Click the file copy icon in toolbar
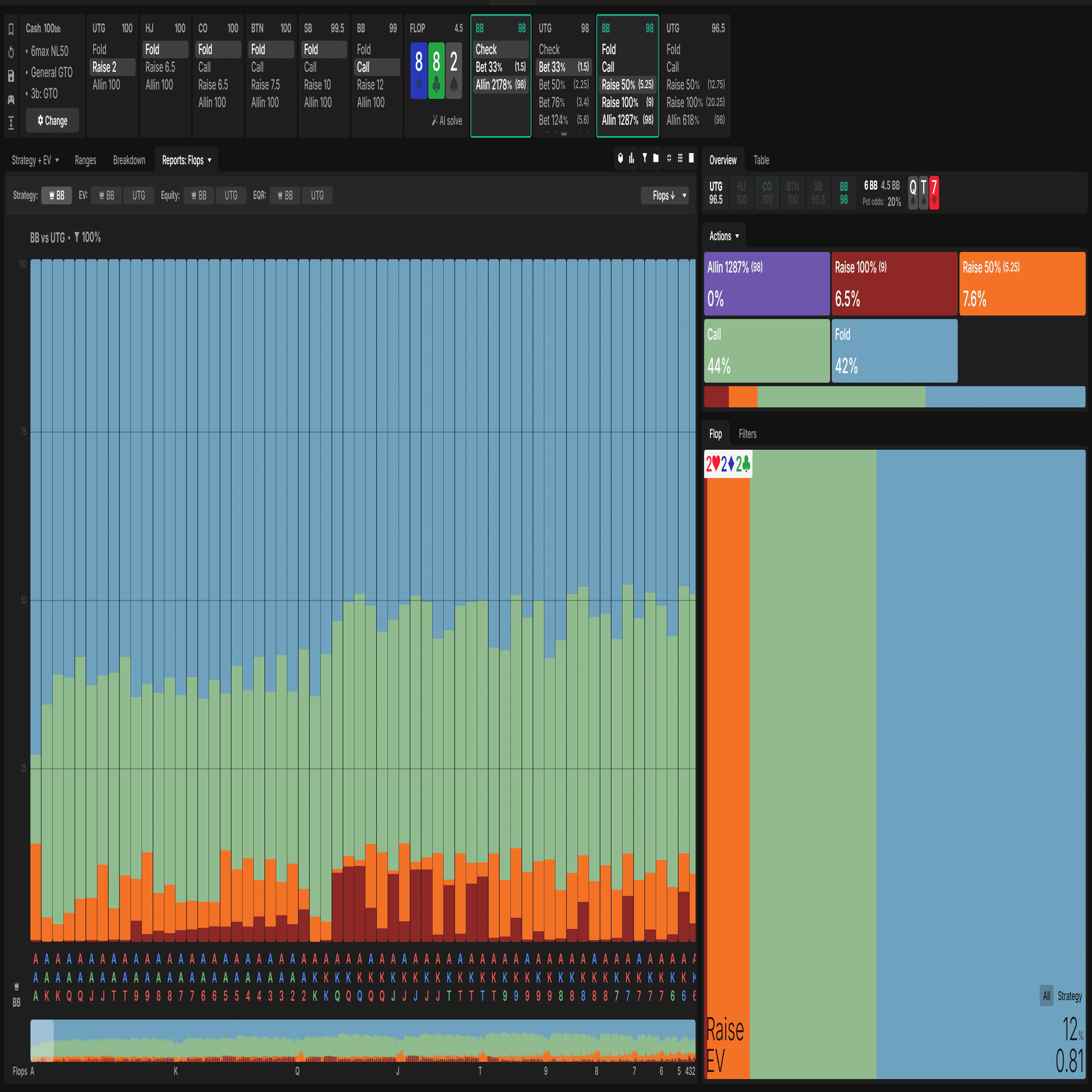This screenshot has height=1092, width=1092. [x=656, y=158]
